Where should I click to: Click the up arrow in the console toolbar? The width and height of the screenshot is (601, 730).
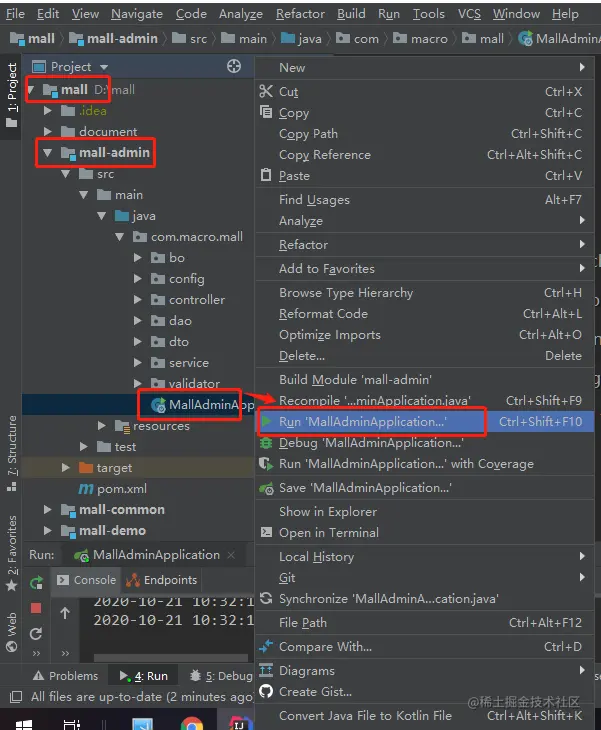[65, 613]
